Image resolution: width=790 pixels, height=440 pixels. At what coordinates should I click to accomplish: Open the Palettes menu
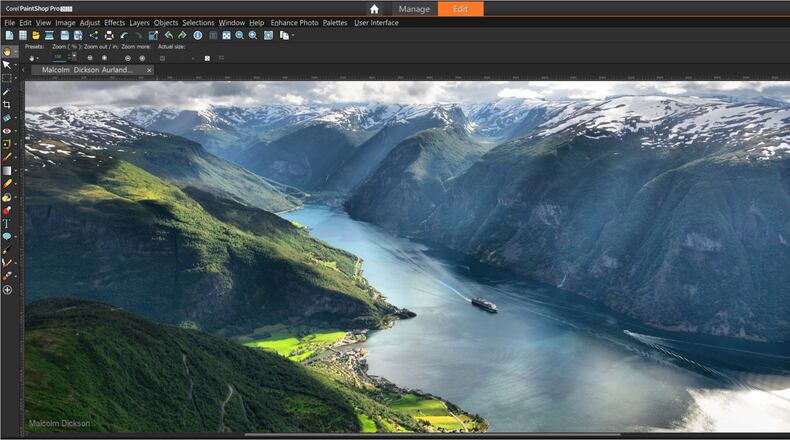335,23
